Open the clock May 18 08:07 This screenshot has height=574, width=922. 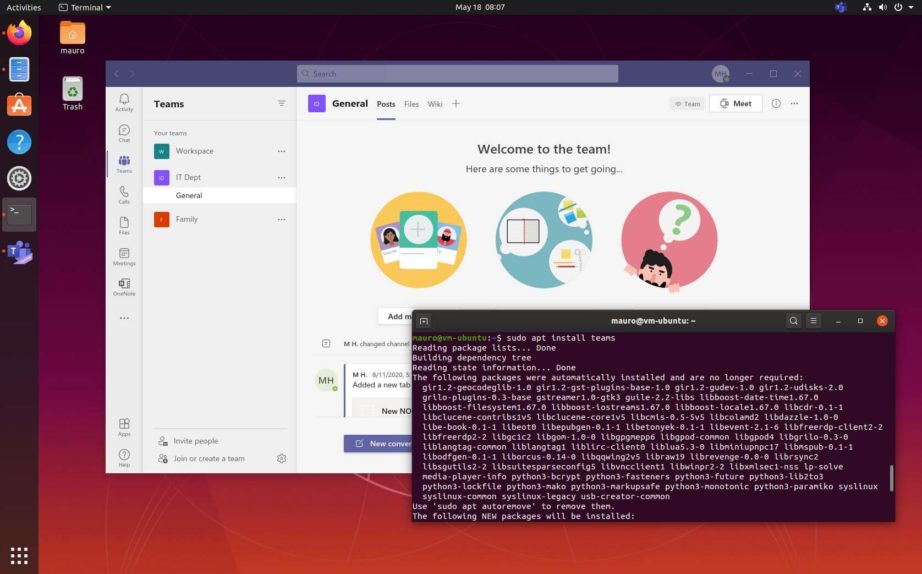pyautogui.click(x=480, y=7)
